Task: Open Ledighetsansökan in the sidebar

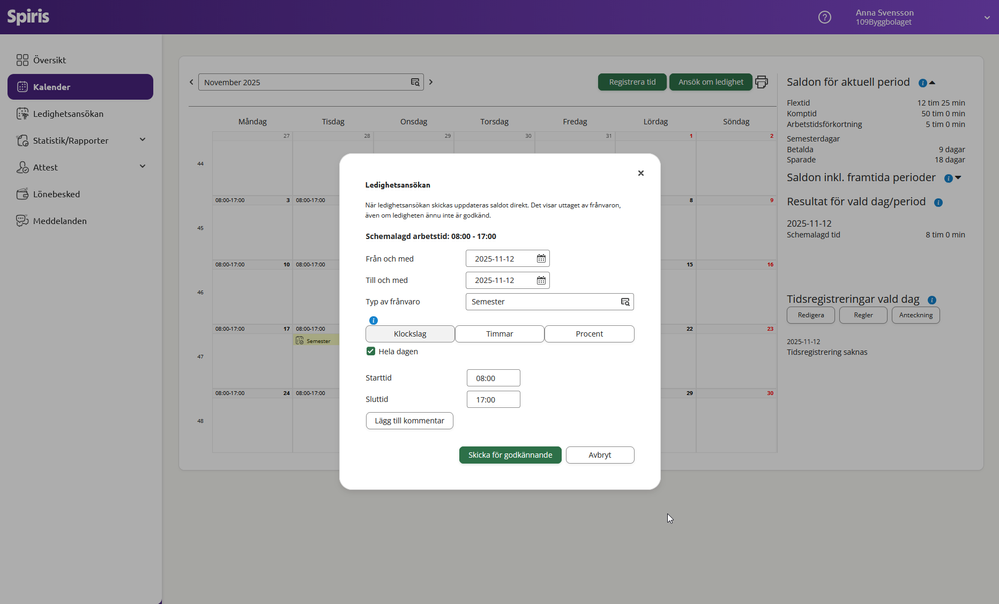Action: point(68,114)
